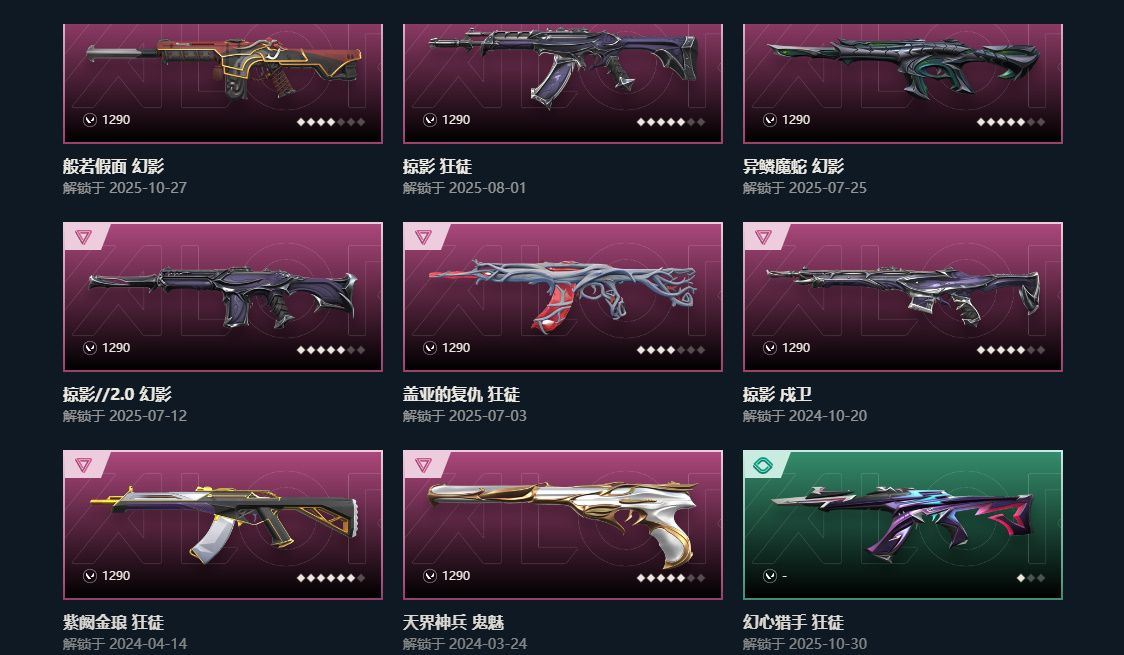Click the pink triangle badge on 天界神兵 鬼魅 card
The height and width of the screenshot is (655, 1124).
(423, 464)
